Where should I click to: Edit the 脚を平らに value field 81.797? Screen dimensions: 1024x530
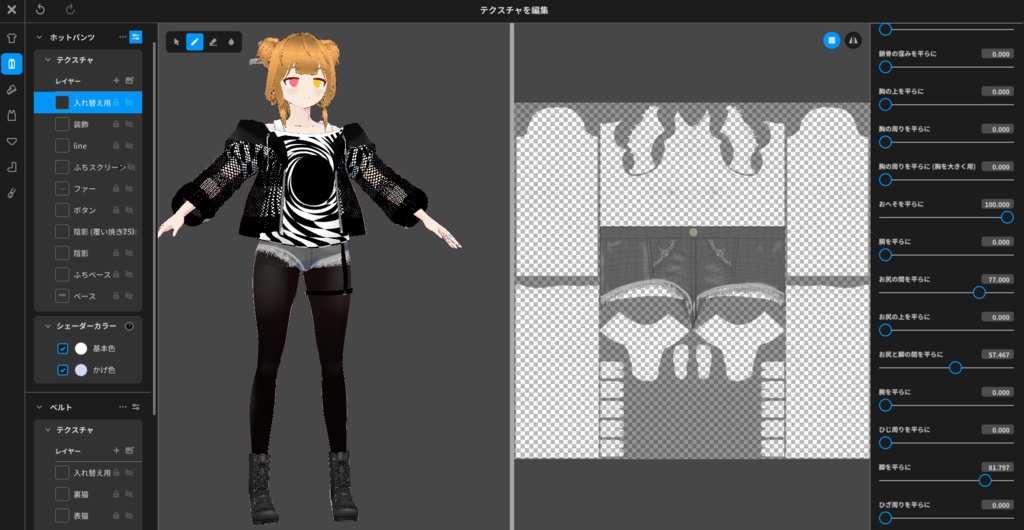pos(997,467)
